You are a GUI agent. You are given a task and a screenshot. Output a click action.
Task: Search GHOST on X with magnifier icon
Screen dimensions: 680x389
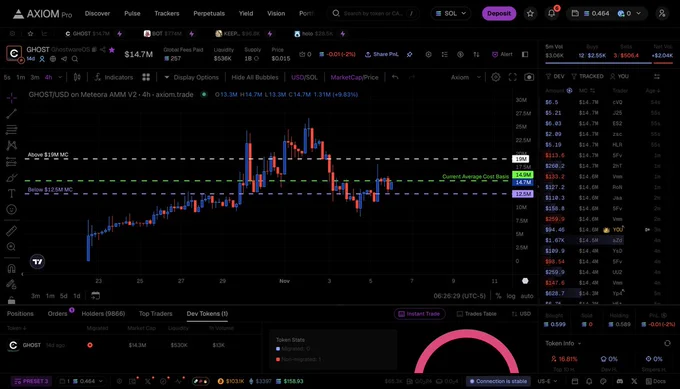pos(75,59)
